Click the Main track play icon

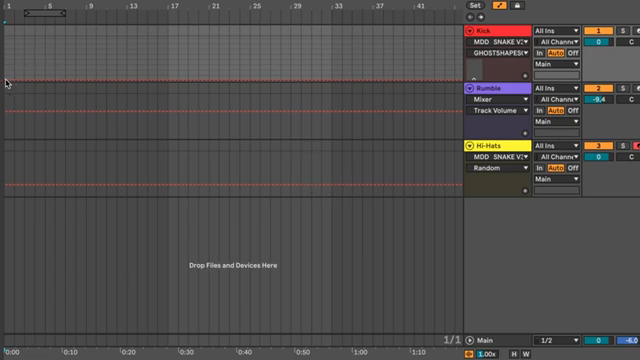coord(470,340)
